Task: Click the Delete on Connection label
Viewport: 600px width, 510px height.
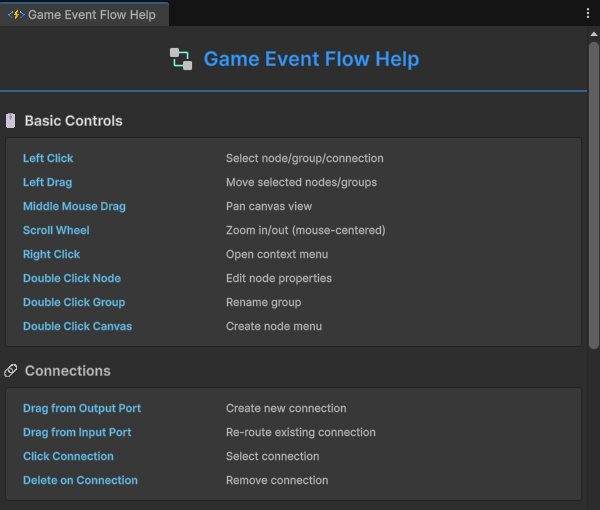Action: coord(80,480)
